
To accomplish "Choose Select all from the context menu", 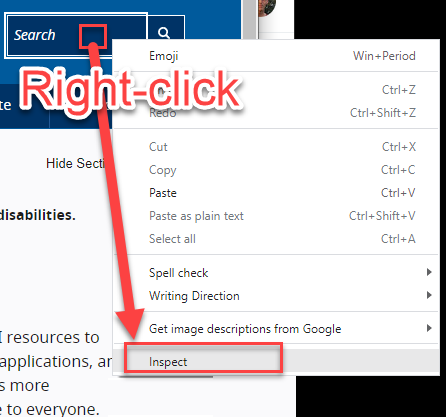I will pos(276,239).
